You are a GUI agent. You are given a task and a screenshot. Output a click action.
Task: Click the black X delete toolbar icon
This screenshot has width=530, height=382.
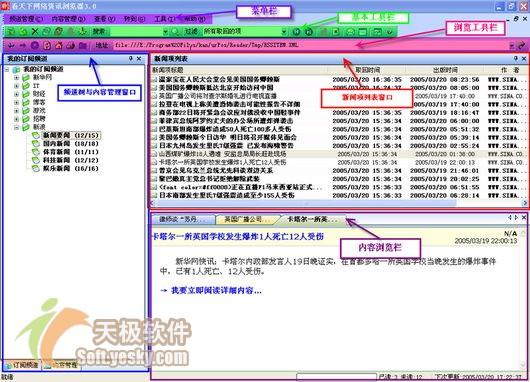coord(35,31)
